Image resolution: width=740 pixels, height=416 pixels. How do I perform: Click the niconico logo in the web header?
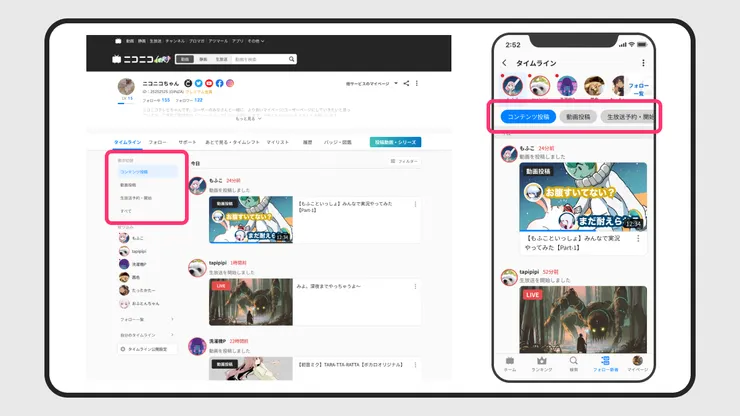[141, 59]
